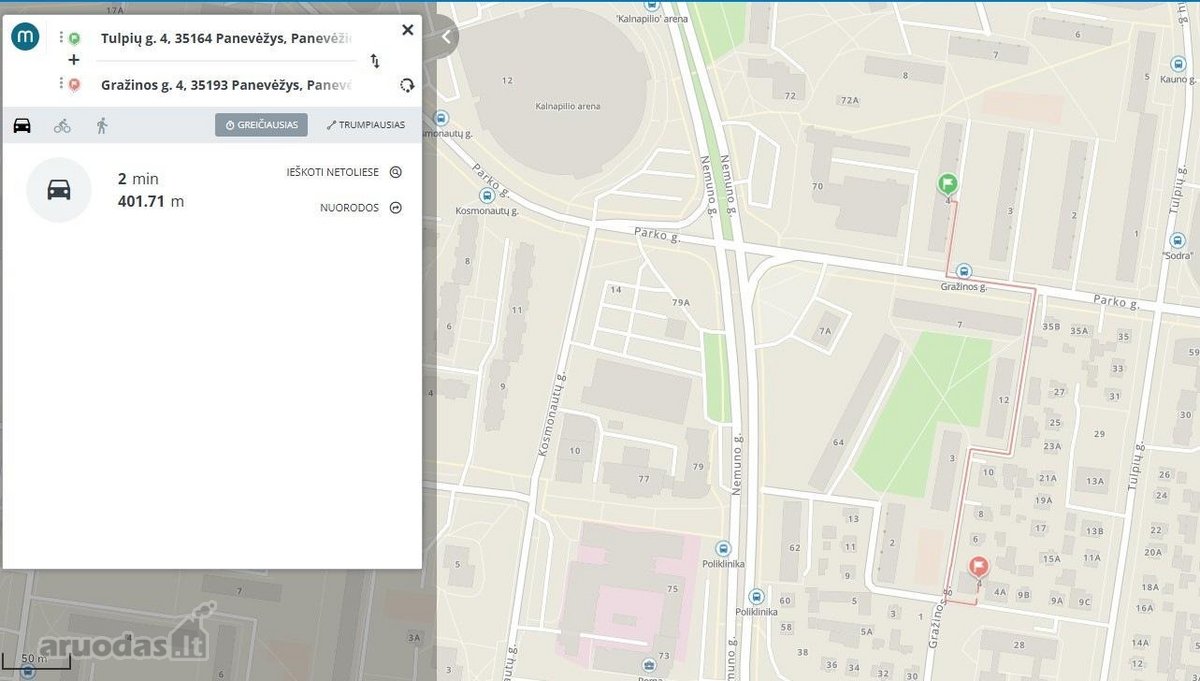Image resolution: width=1200 pixels, height=681 pixels.
Task: Open Ieškoti netoliese nearby search
Action: pyautogui.click(x=344, y=172)
